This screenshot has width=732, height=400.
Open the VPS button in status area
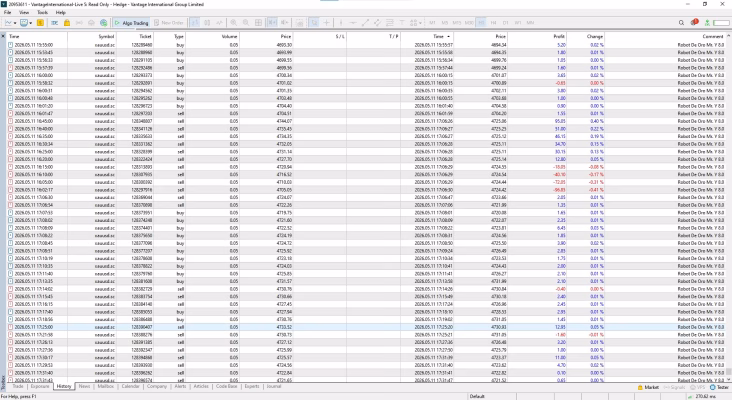pyautogui.click(x=697, y=387)
